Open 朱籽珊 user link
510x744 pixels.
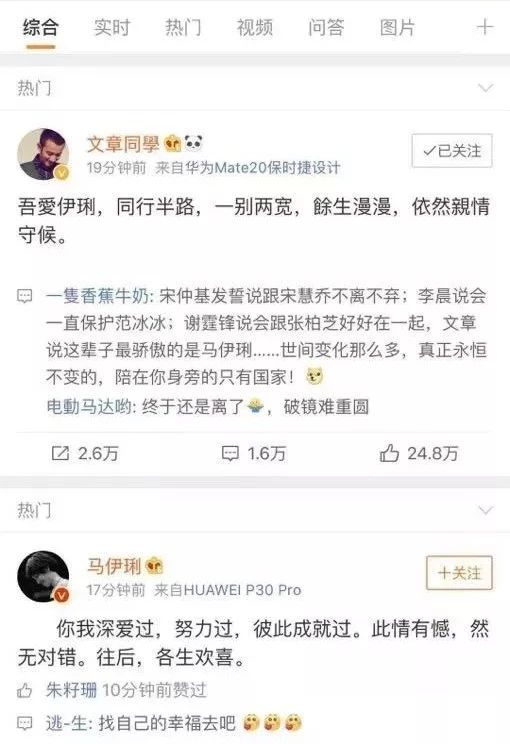point(71,690)
